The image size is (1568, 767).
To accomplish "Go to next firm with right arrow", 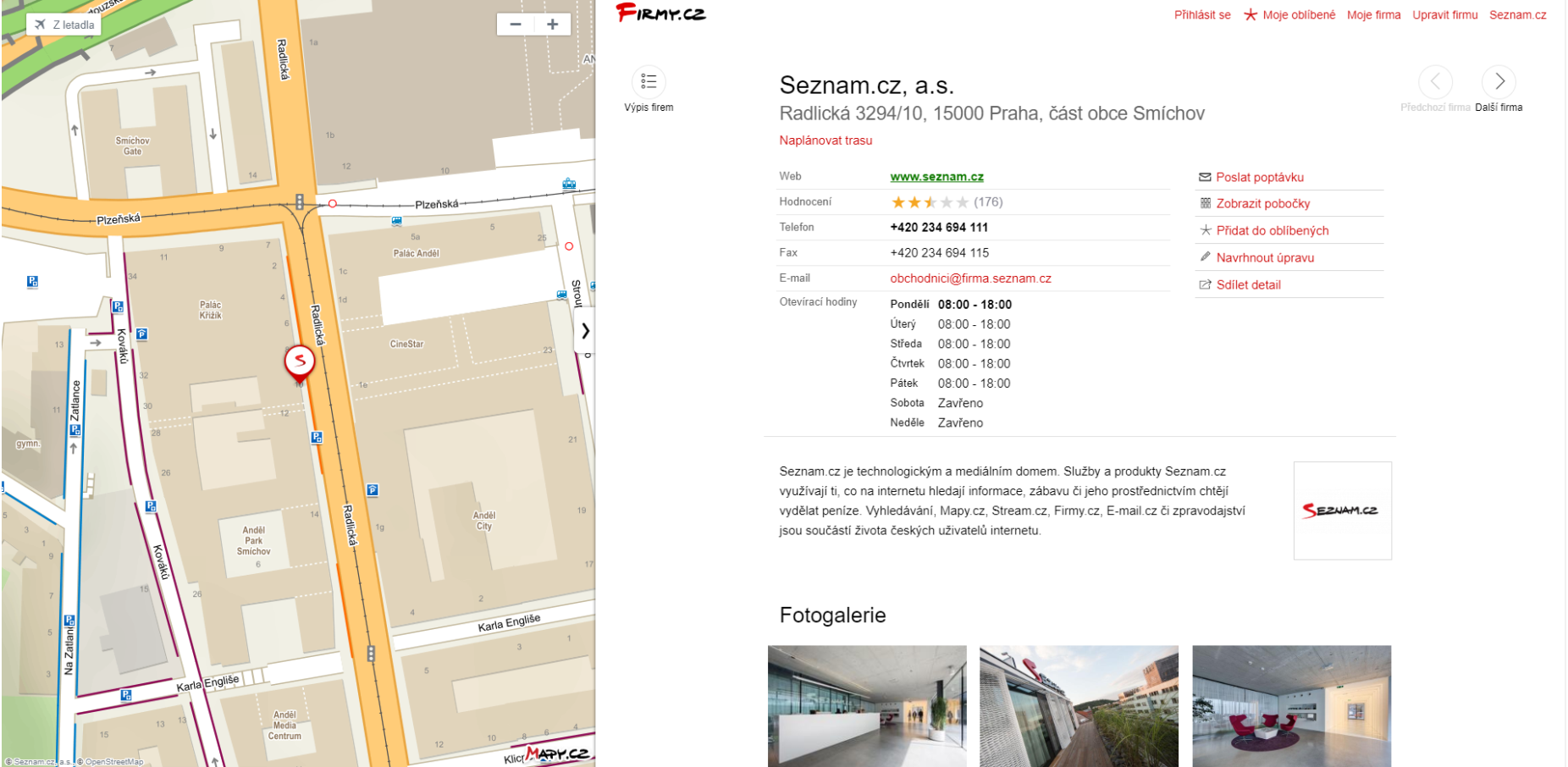I will [1499, 82].
